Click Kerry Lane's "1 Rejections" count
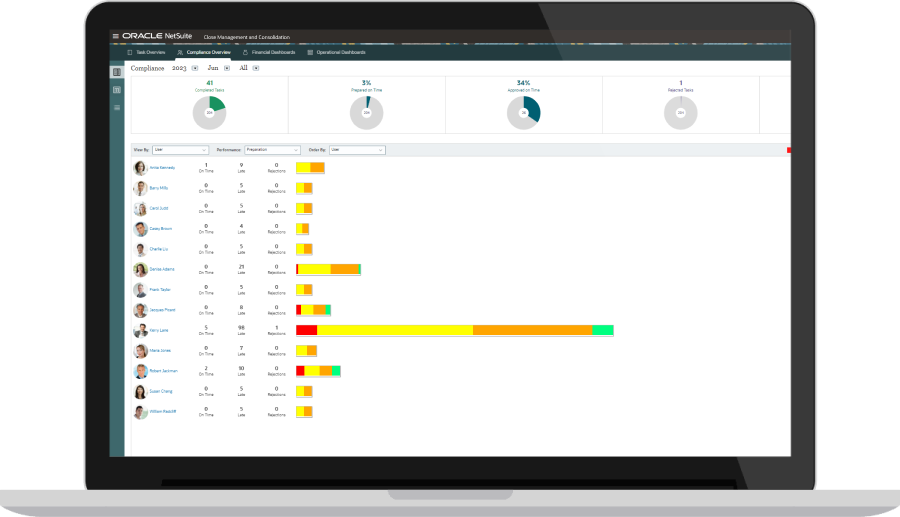Viewport: 900px width, 517px height. pos(276,330)
